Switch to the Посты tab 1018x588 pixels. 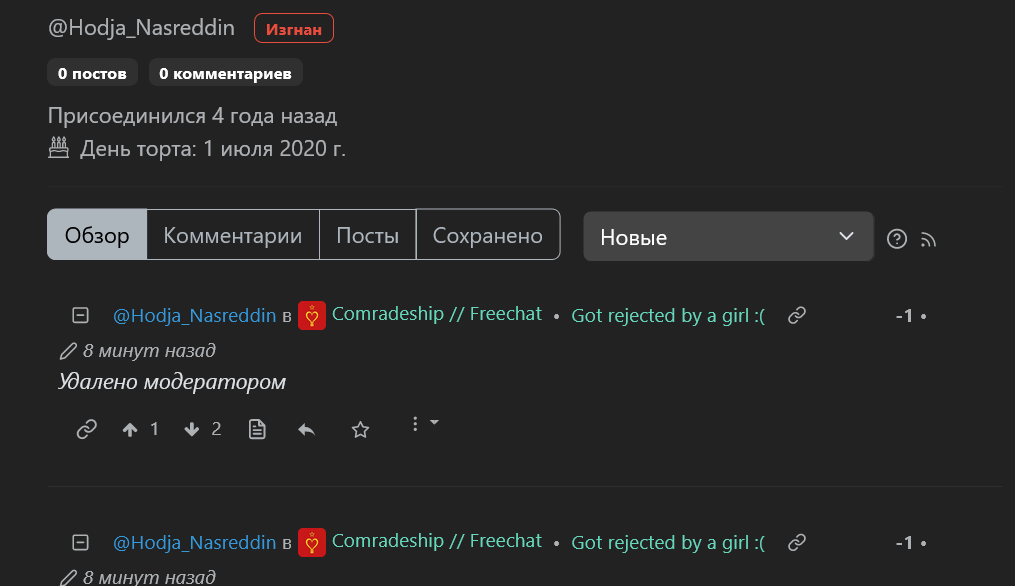tap(367, 235)
